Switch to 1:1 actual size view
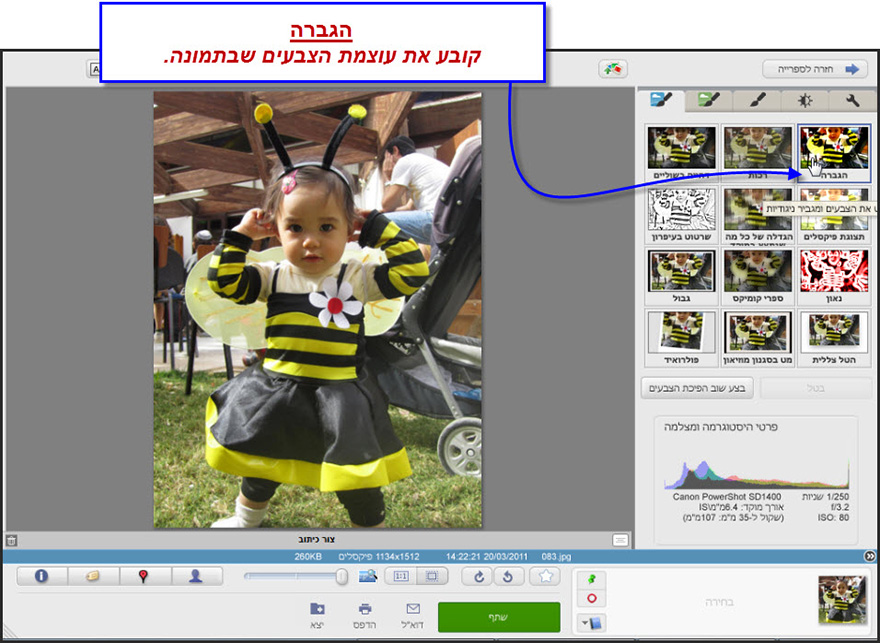 click(400, 578)
